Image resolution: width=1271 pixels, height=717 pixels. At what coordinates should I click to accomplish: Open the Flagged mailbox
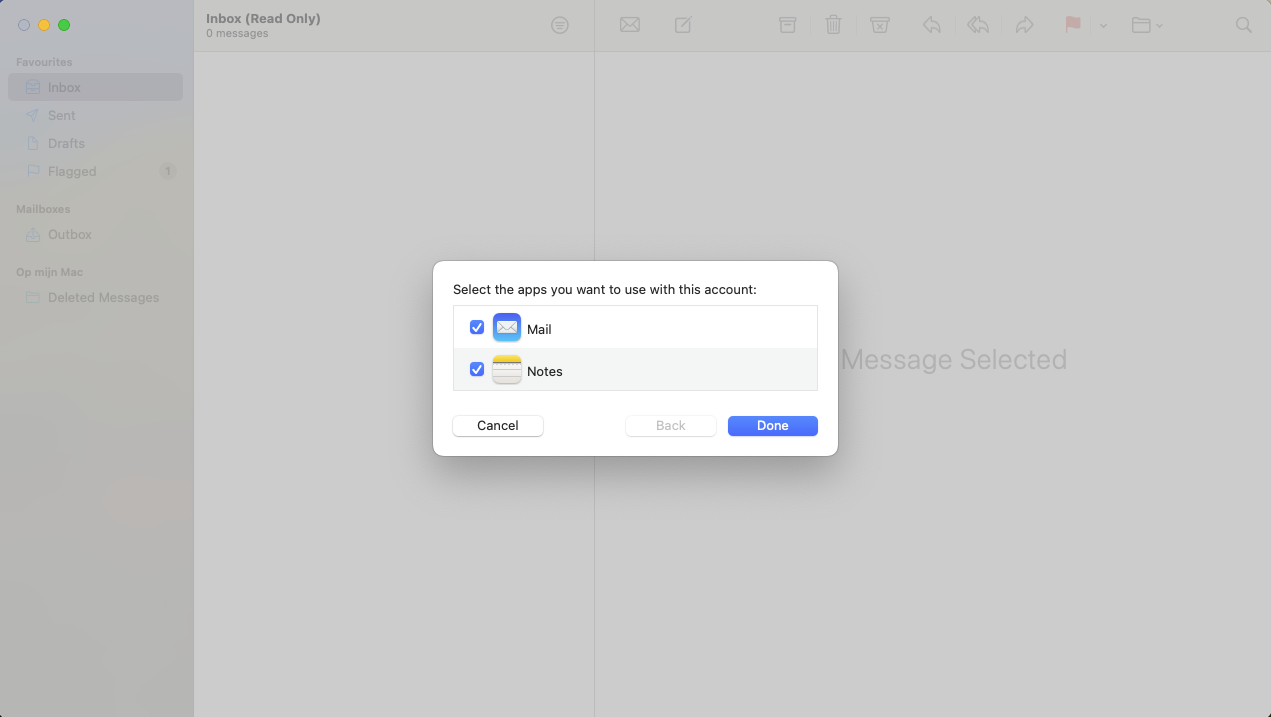click(x=72, y=171)
